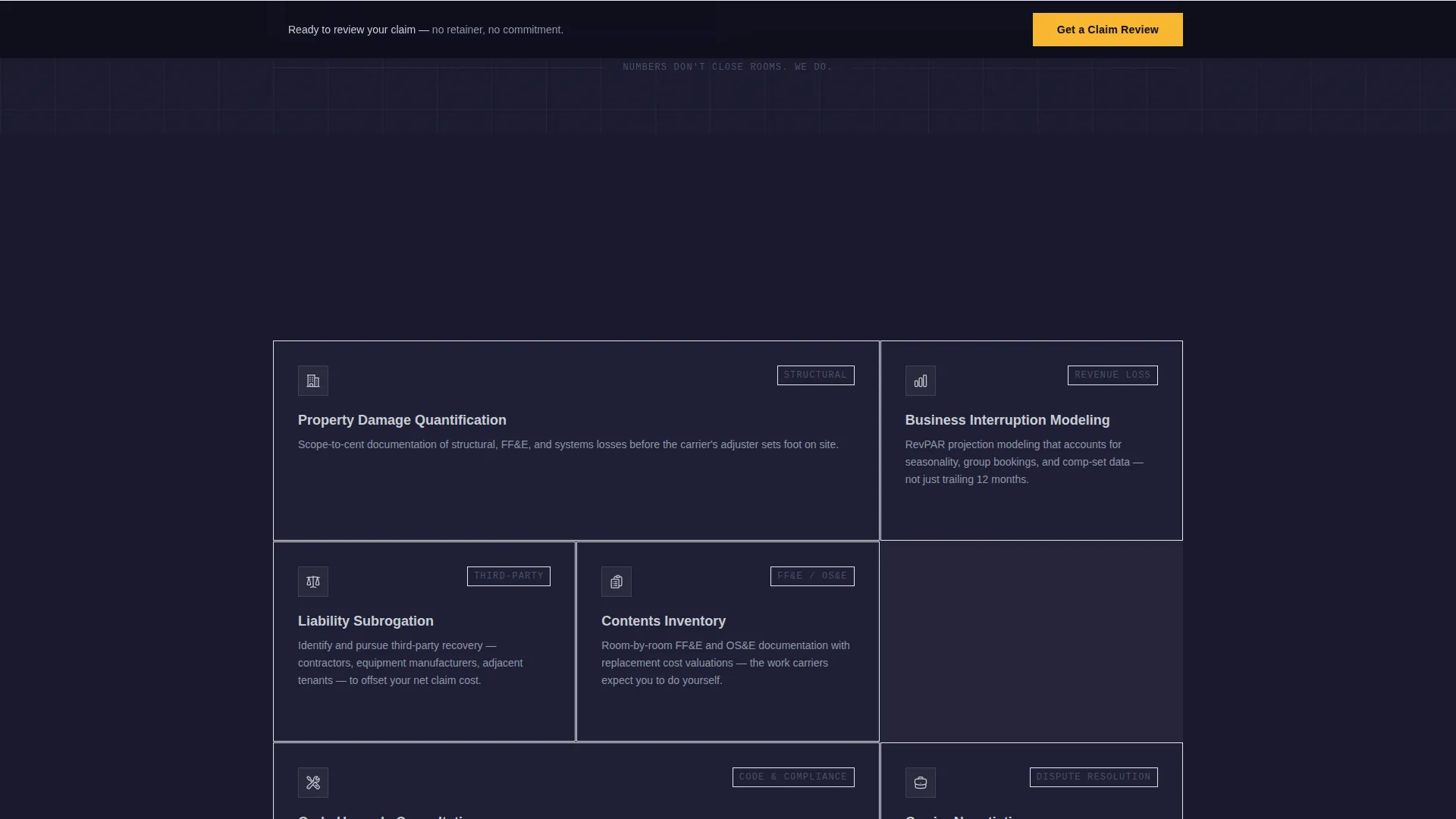Click the Get a Claim Review button
Viewport: 1456px width, 819px height.
pyautogui.click(x=1107, y=30)
